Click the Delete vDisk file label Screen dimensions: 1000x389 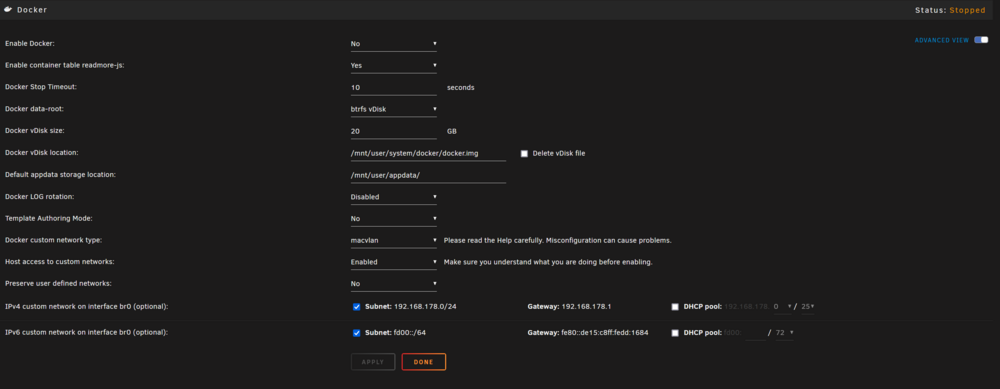pos(559,154)
